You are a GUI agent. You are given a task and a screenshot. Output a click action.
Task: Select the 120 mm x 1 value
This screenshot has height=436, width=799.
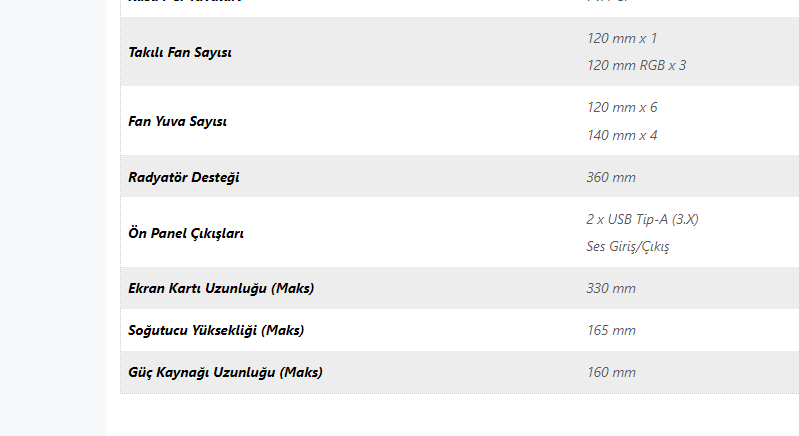(x=622, y=38)
